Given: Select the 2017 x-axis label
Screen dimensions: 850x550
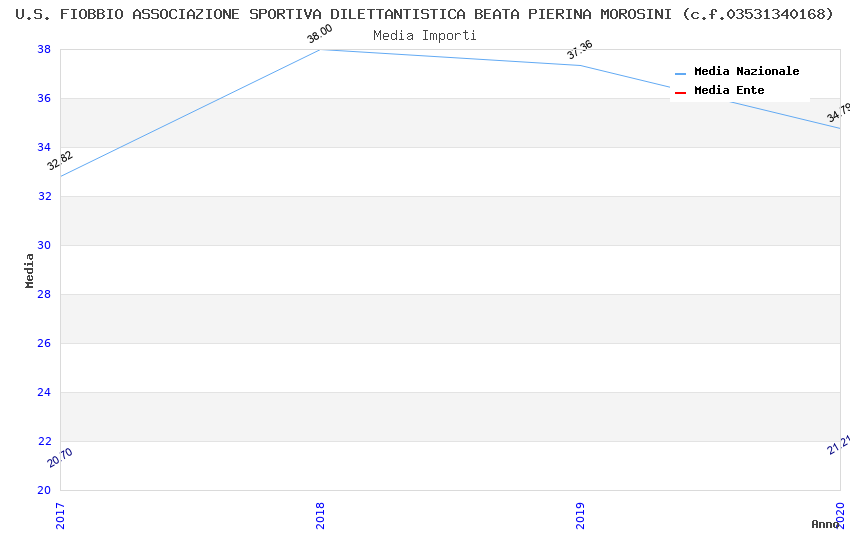Looking at the screenshot, I should (x=60, y=515).
